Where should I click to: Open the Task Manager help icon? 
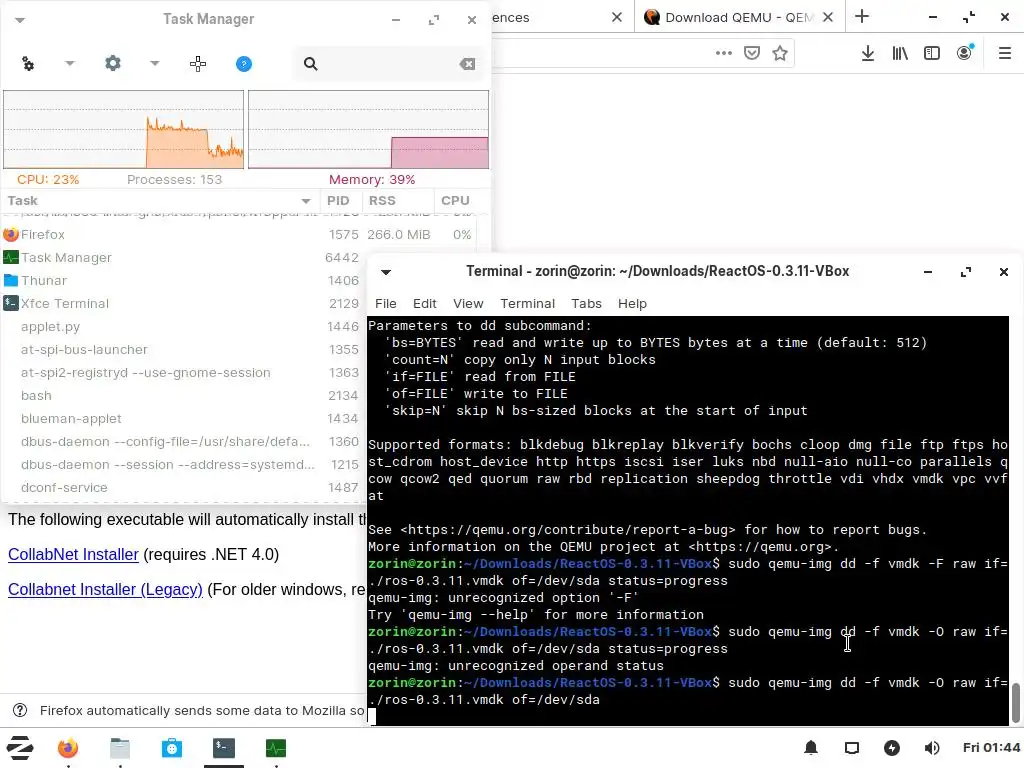(x=244, y=63)
